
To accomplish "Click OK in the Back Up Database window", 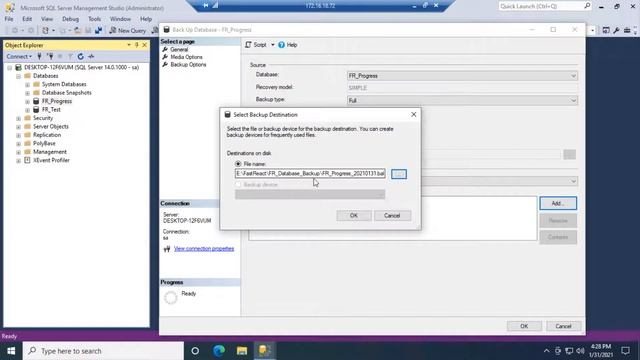I will pos(524,326).
